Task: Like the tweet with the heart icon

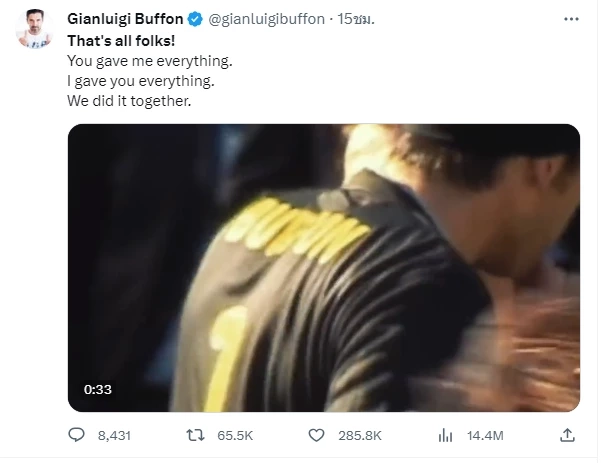Action: (x=317, y=435)
